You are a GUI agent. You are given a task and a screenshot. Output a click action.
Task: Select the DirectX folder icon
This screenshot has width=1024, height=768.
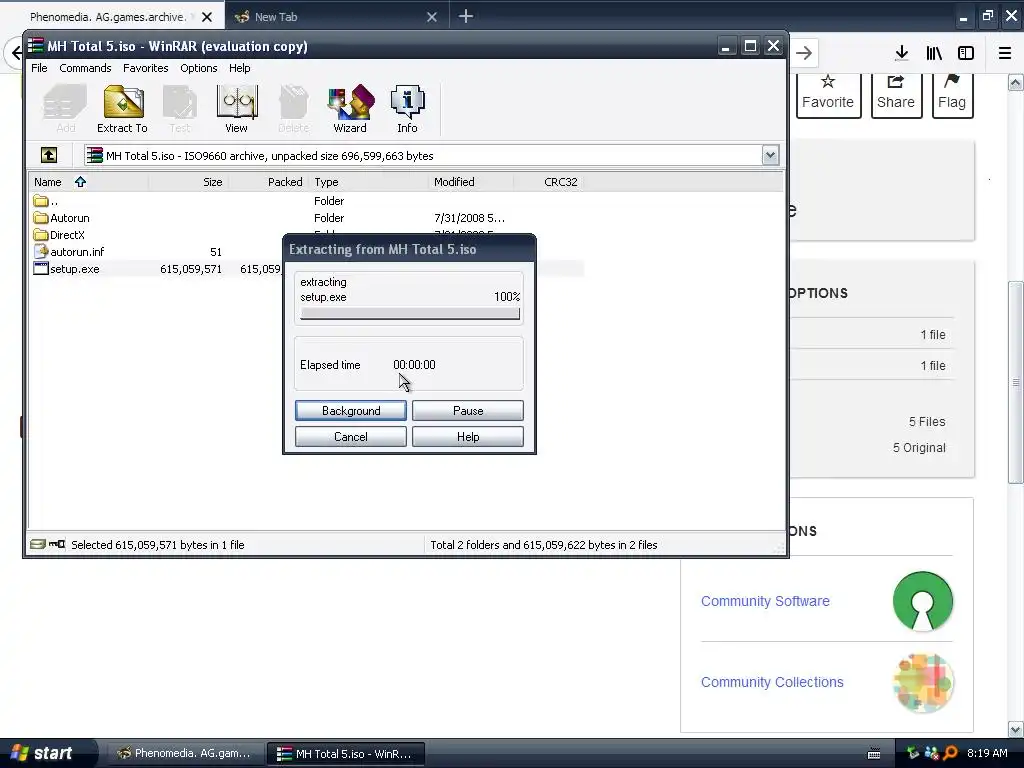click(x=41, y=235)
